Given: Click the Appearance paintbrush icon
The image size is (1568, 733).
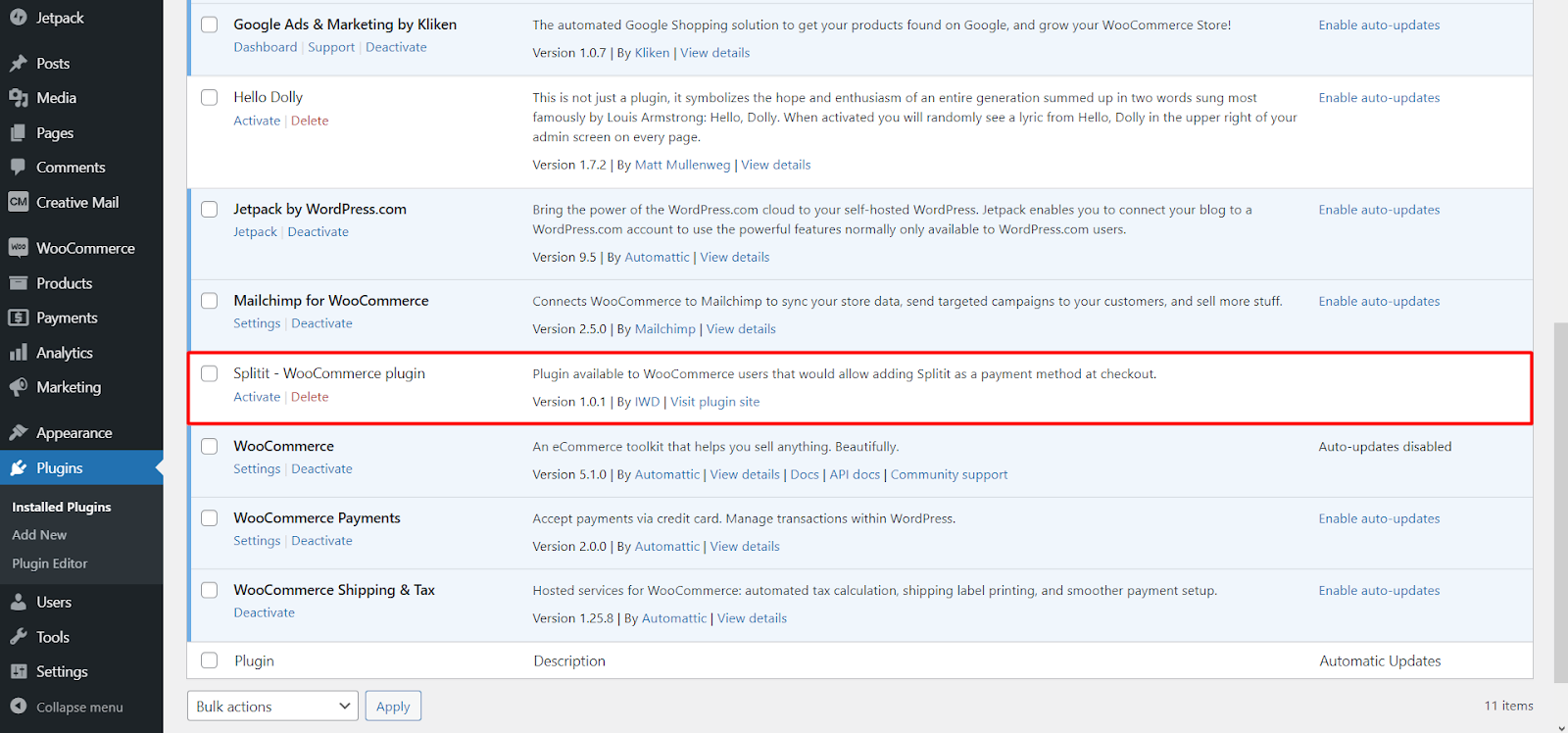Looking at the screenshot, I should (18, 433).
